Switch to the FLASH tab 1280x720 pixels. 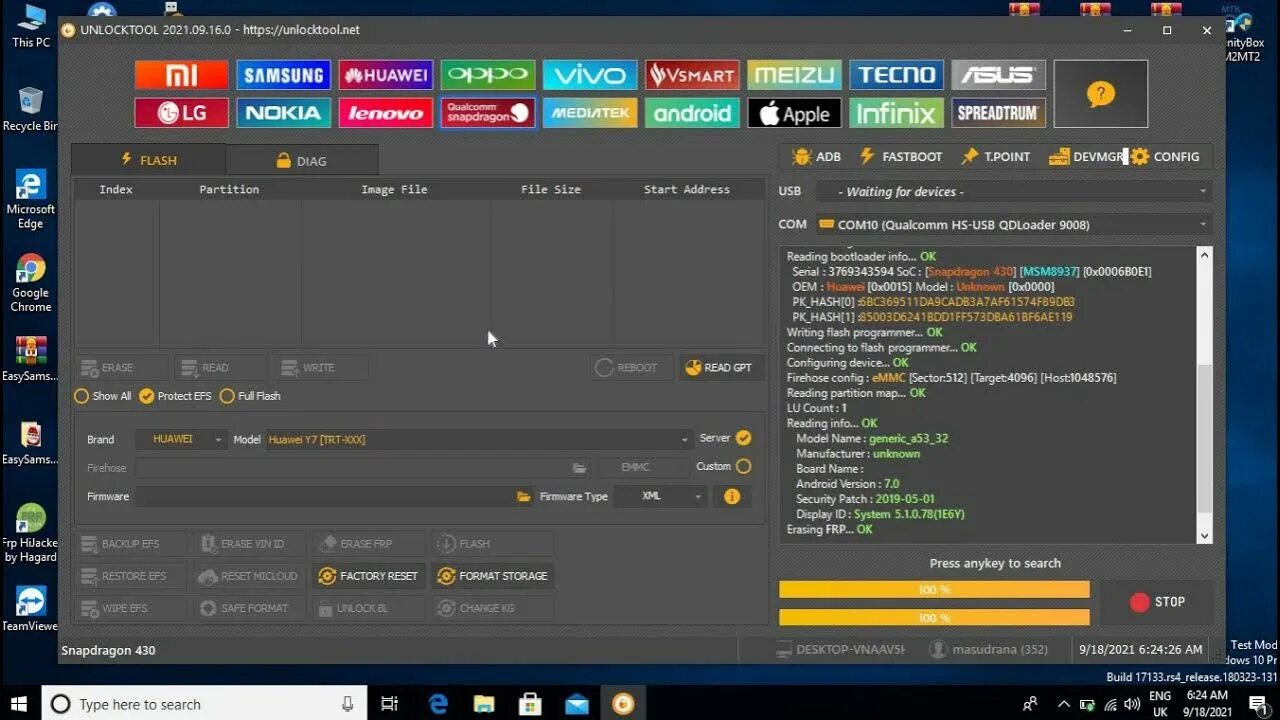click(148, 160)
